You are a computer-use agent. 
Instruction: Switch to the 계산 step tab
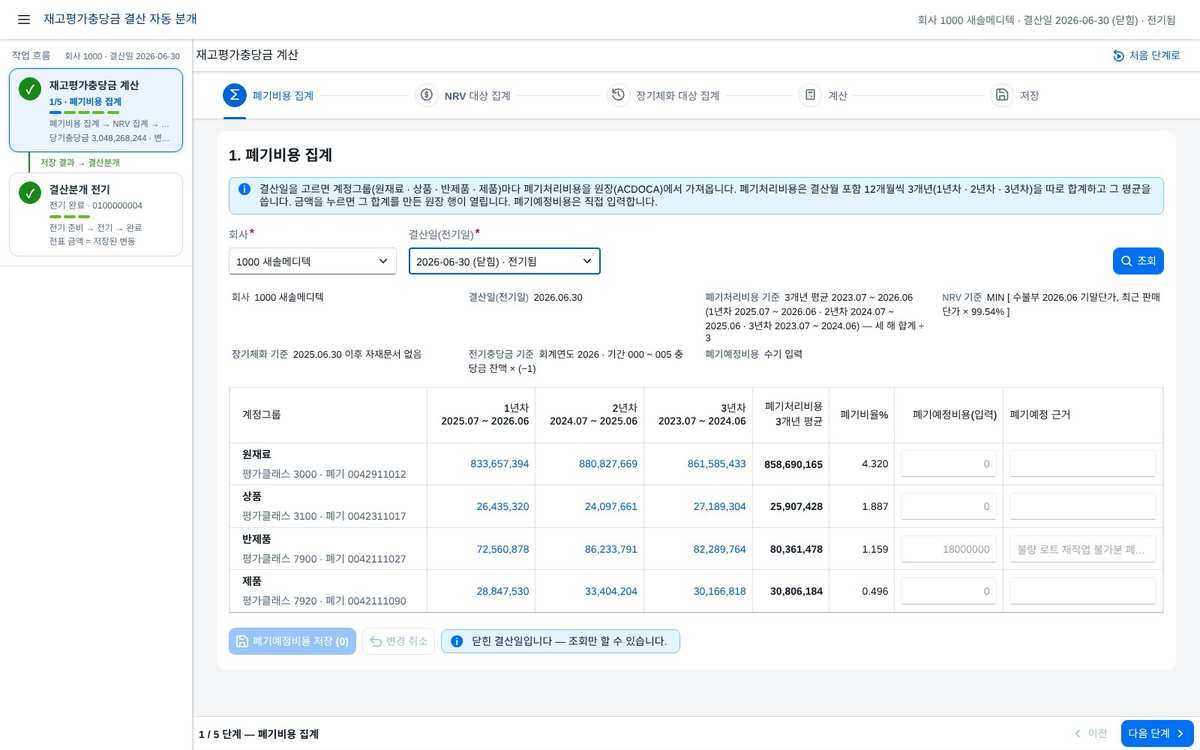[x=823, y=96]
